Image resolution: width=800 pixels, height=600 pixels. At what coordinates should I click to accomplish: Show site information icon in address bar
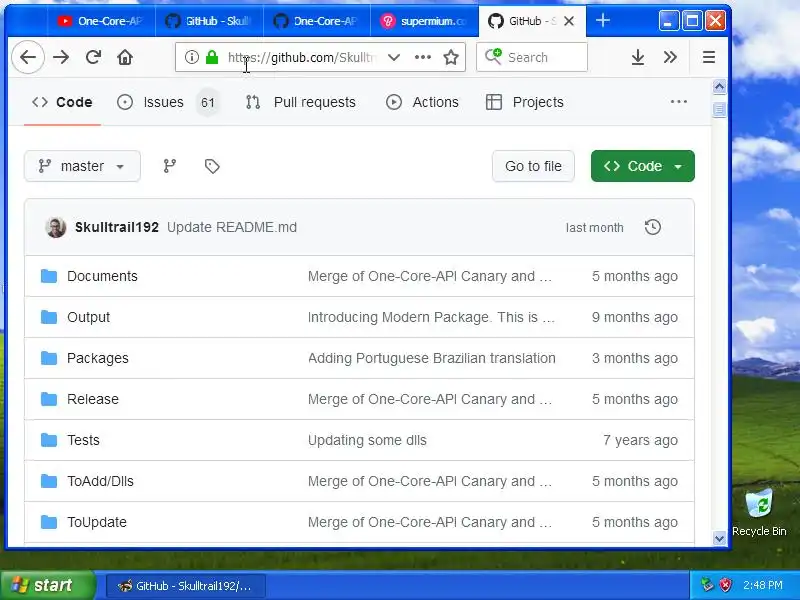[x=191, y=57]
